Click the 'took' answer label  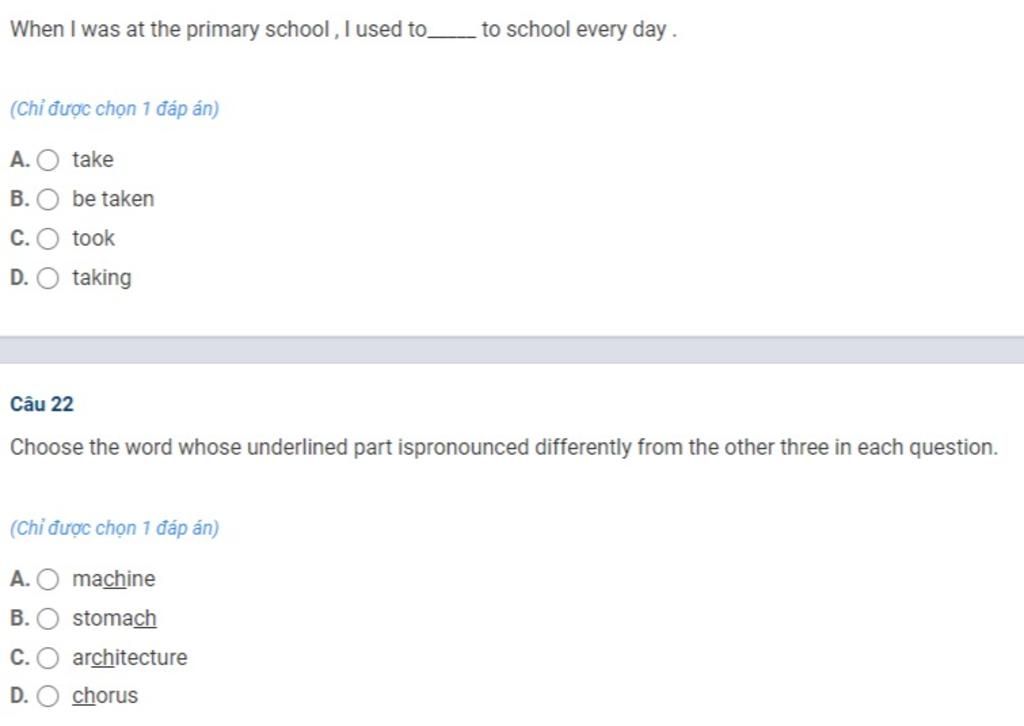click(93, 238)
